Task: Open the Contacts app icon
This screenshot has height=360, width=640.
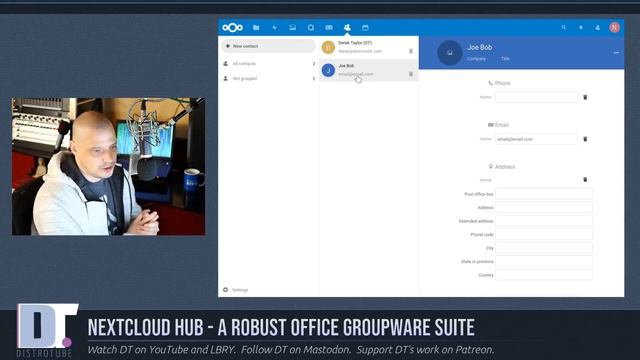Action: [x=347, y=27]
